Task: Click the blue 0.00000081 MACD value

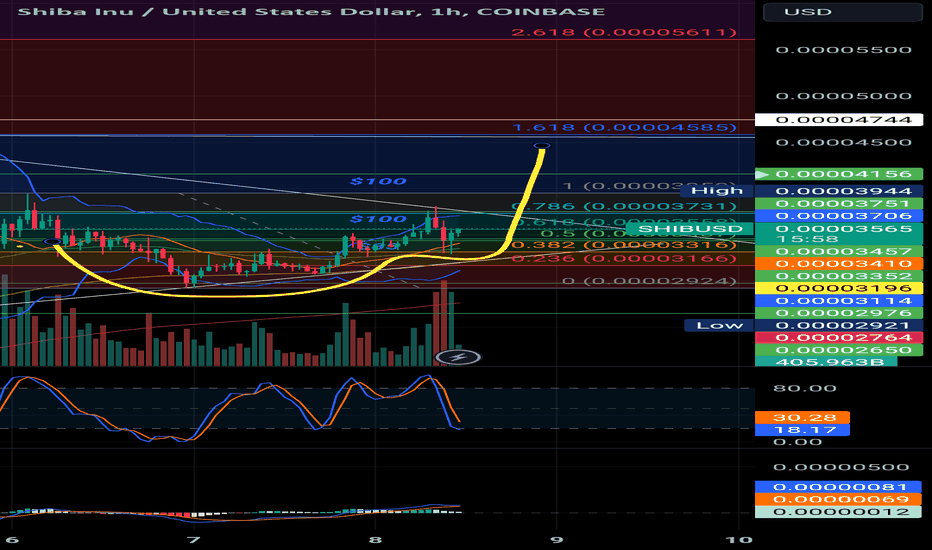Action: [839, 487]
